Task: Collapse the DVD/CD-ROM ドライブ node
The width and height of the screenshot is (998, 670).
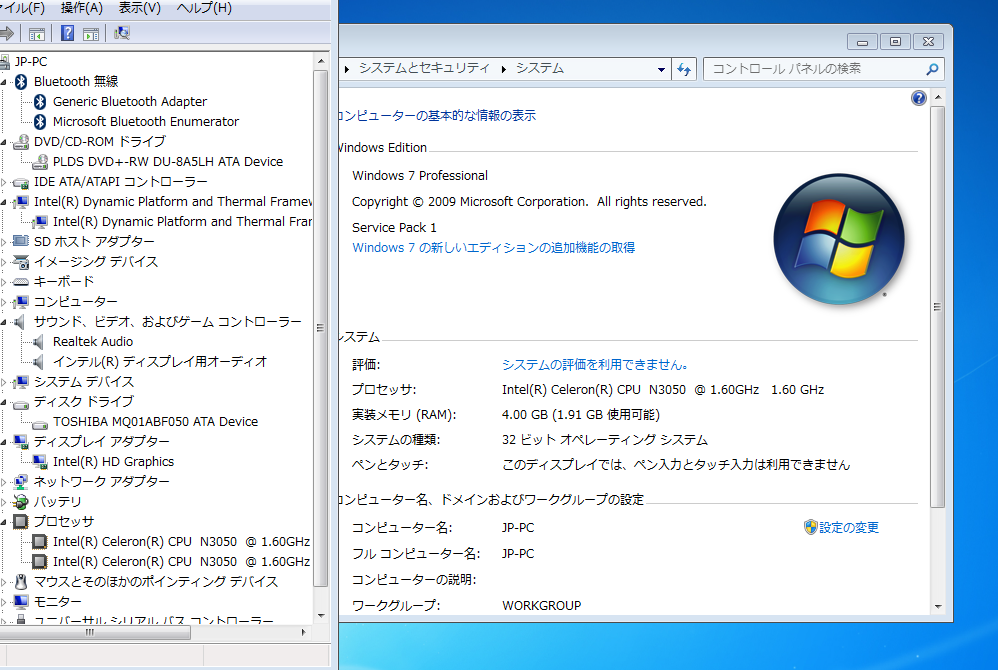Action: pyautogui.click(x=3, y=142)
